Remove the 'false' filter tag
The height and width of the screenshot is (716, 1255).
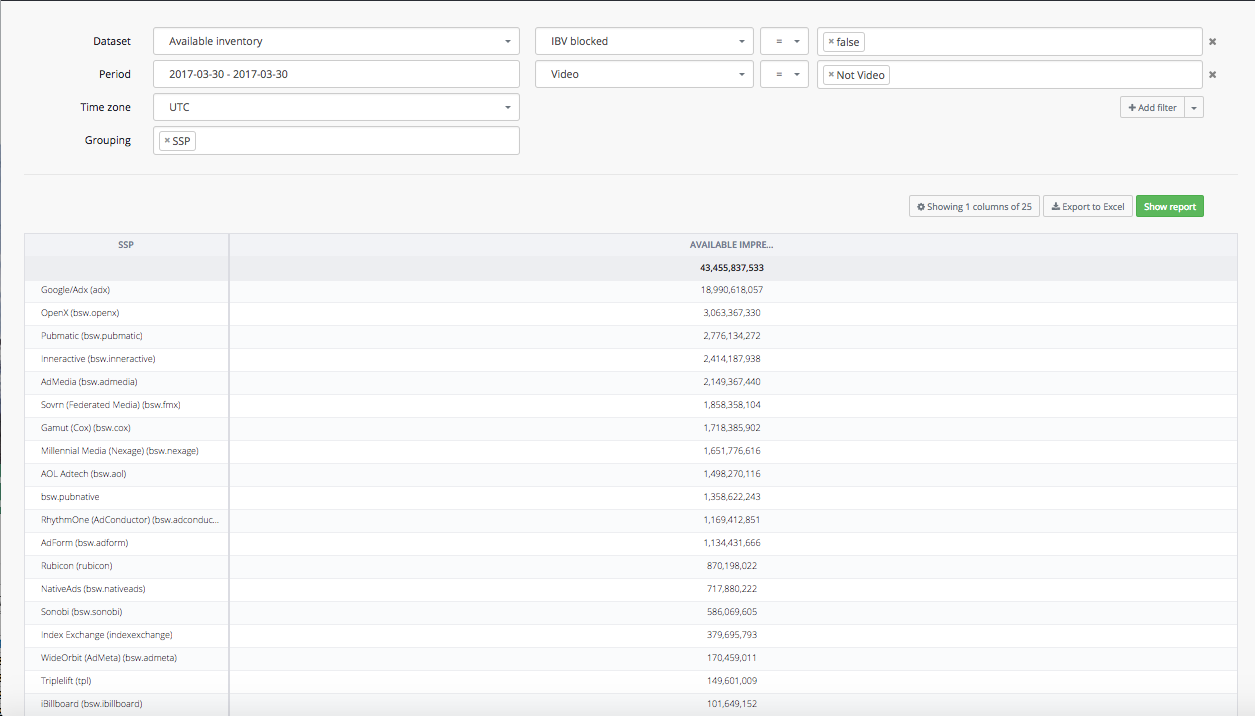point(831,42)
